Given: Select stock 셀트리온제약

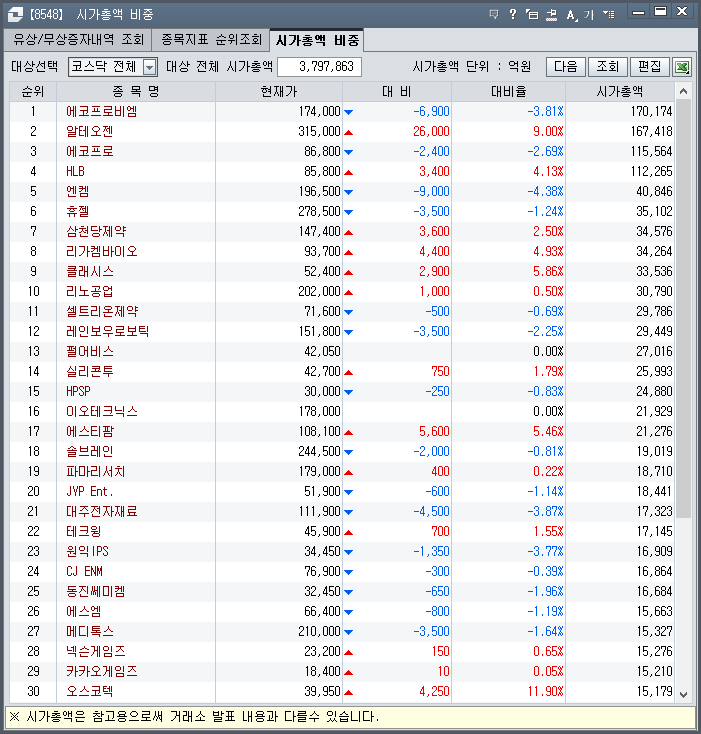Looking at the screenshot, I should click(102, 311).
